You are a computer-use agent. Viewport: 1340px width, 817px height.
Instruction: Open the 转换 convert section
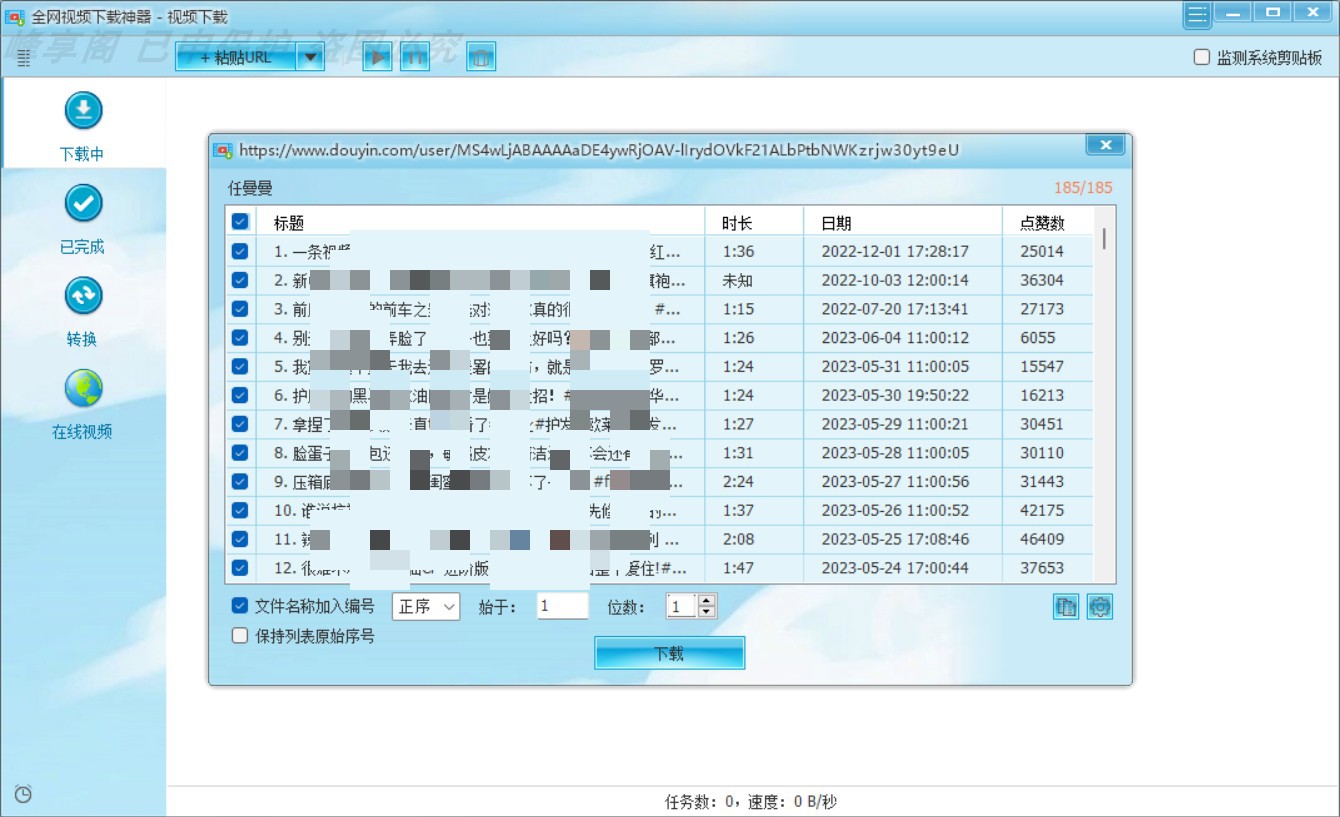(x=83, y=311)
